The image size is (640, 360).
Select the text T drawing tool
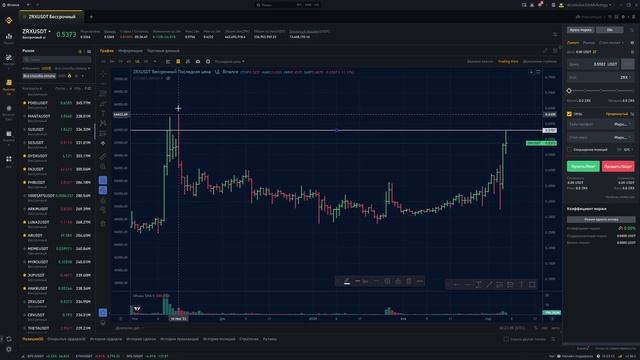103,113
